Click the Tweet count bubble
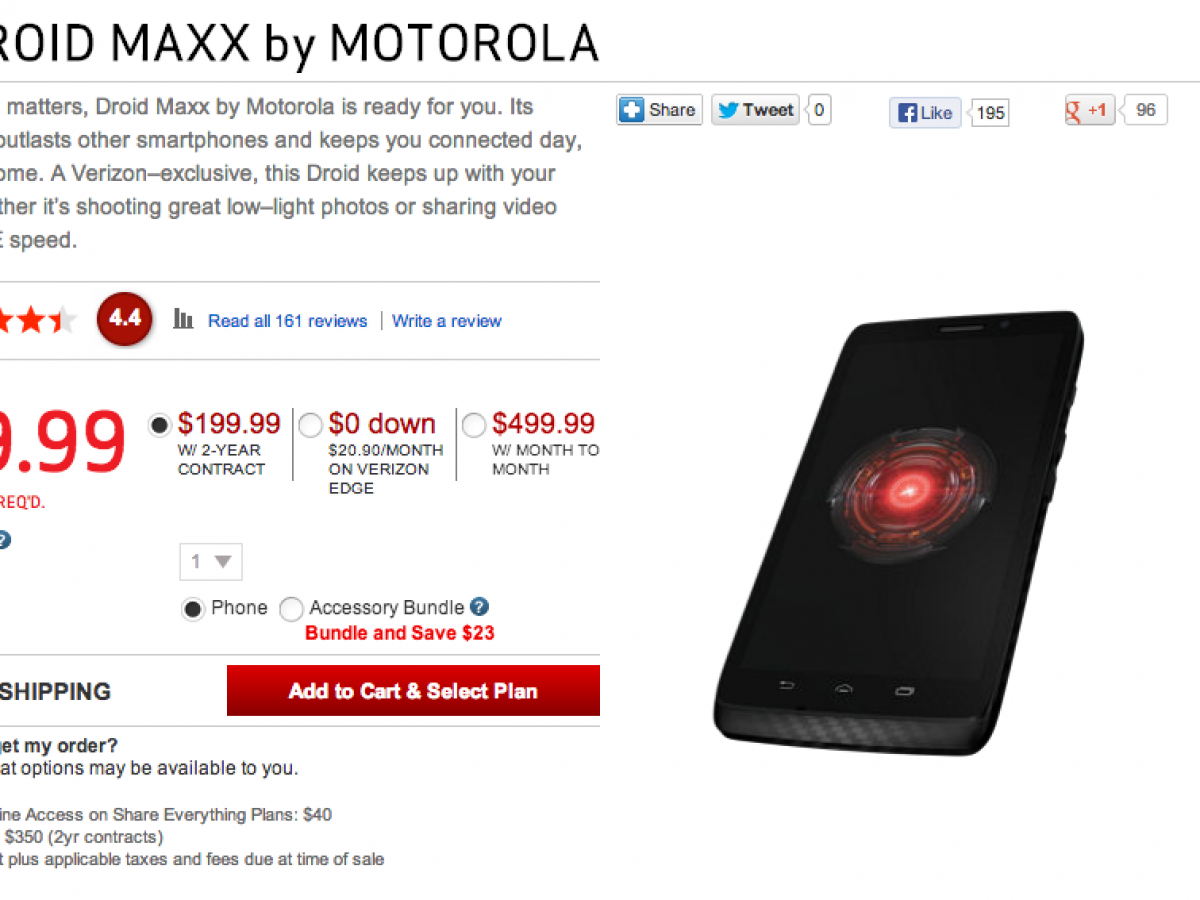1200x900 pixels. [819, 110]
